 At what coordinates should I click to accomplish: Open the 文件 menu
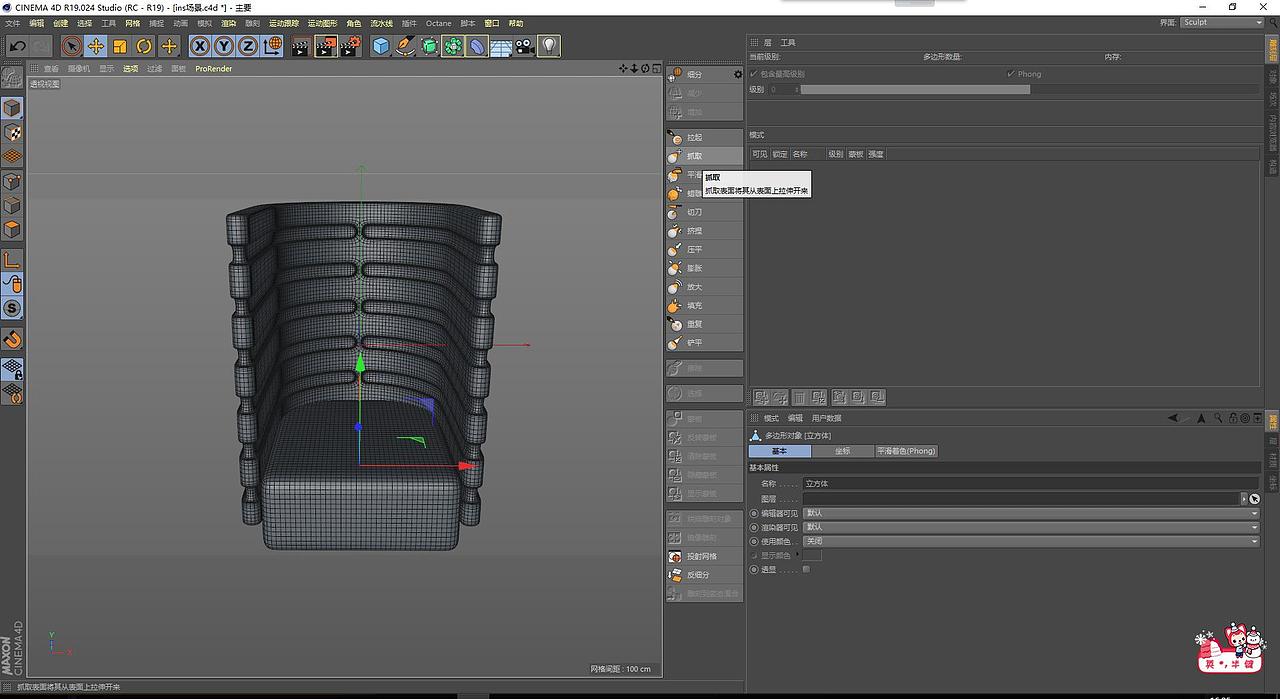(x=13, y=23)
